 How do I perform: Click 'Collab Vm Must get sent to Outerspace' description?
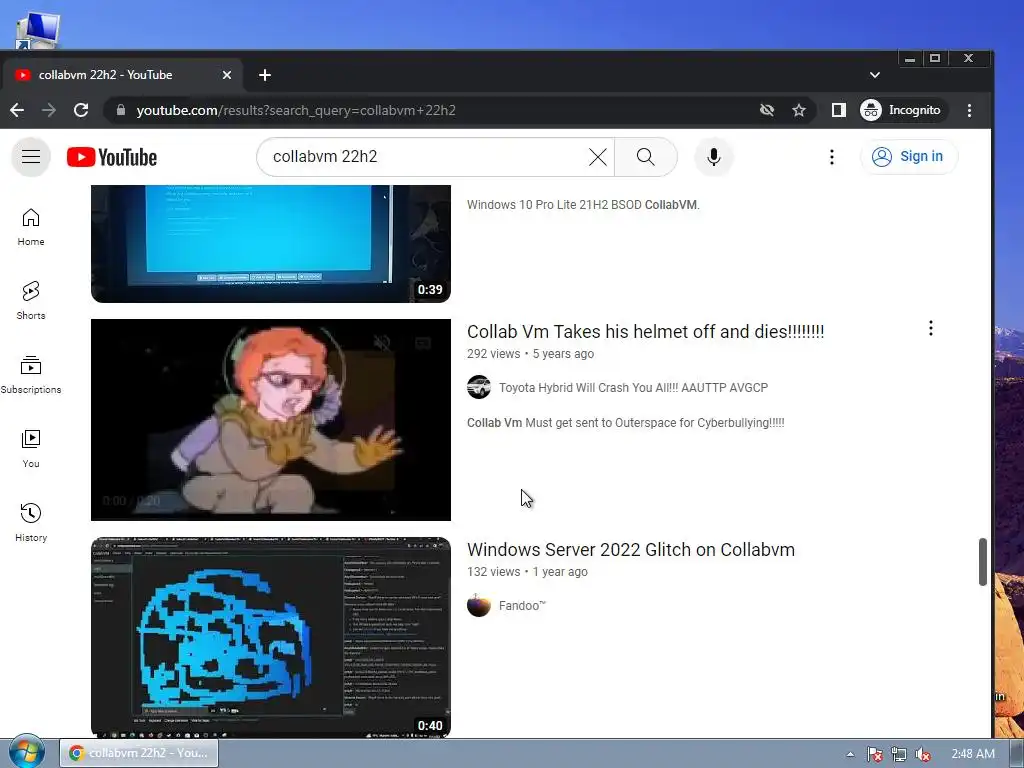pos(626,423)
